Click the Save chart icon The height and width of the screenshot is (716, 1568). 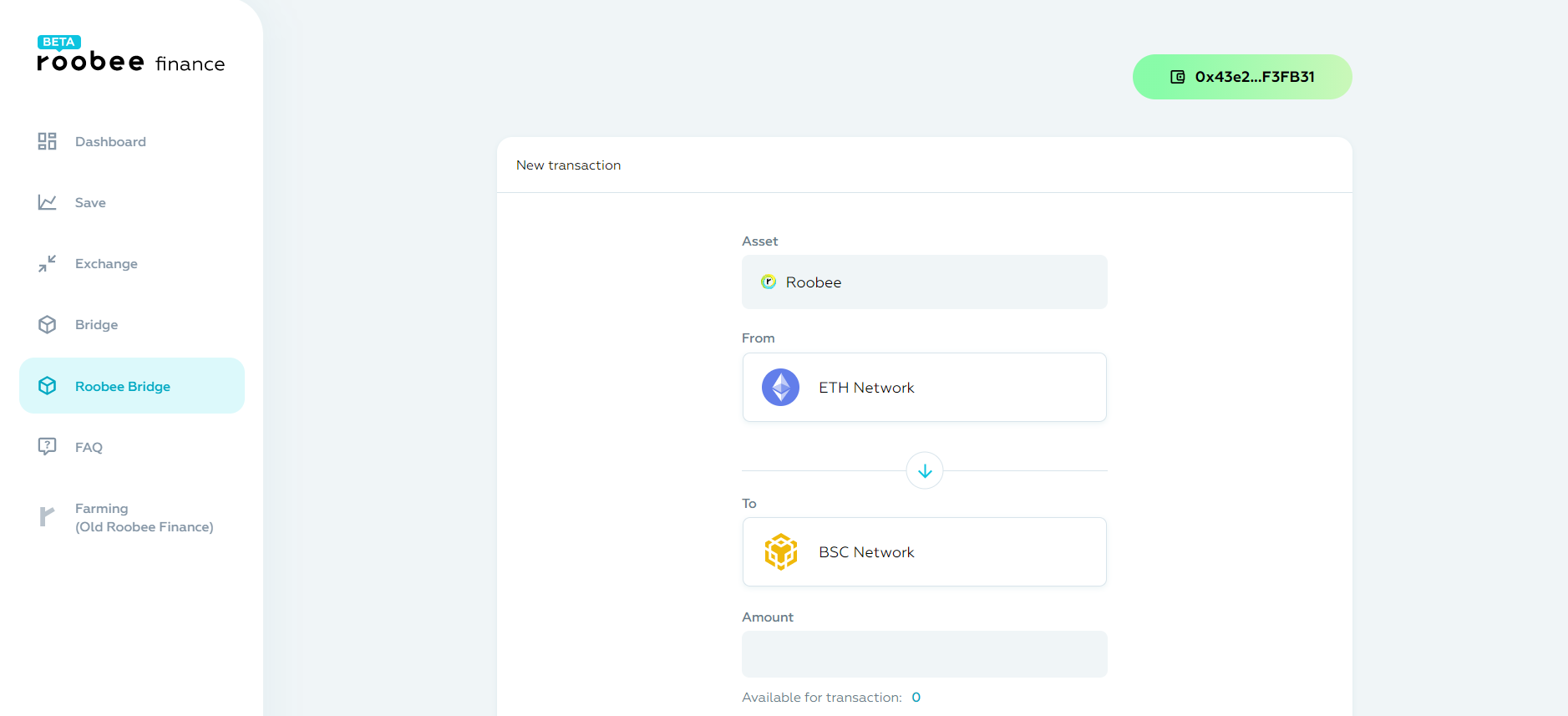click(47, 202)
